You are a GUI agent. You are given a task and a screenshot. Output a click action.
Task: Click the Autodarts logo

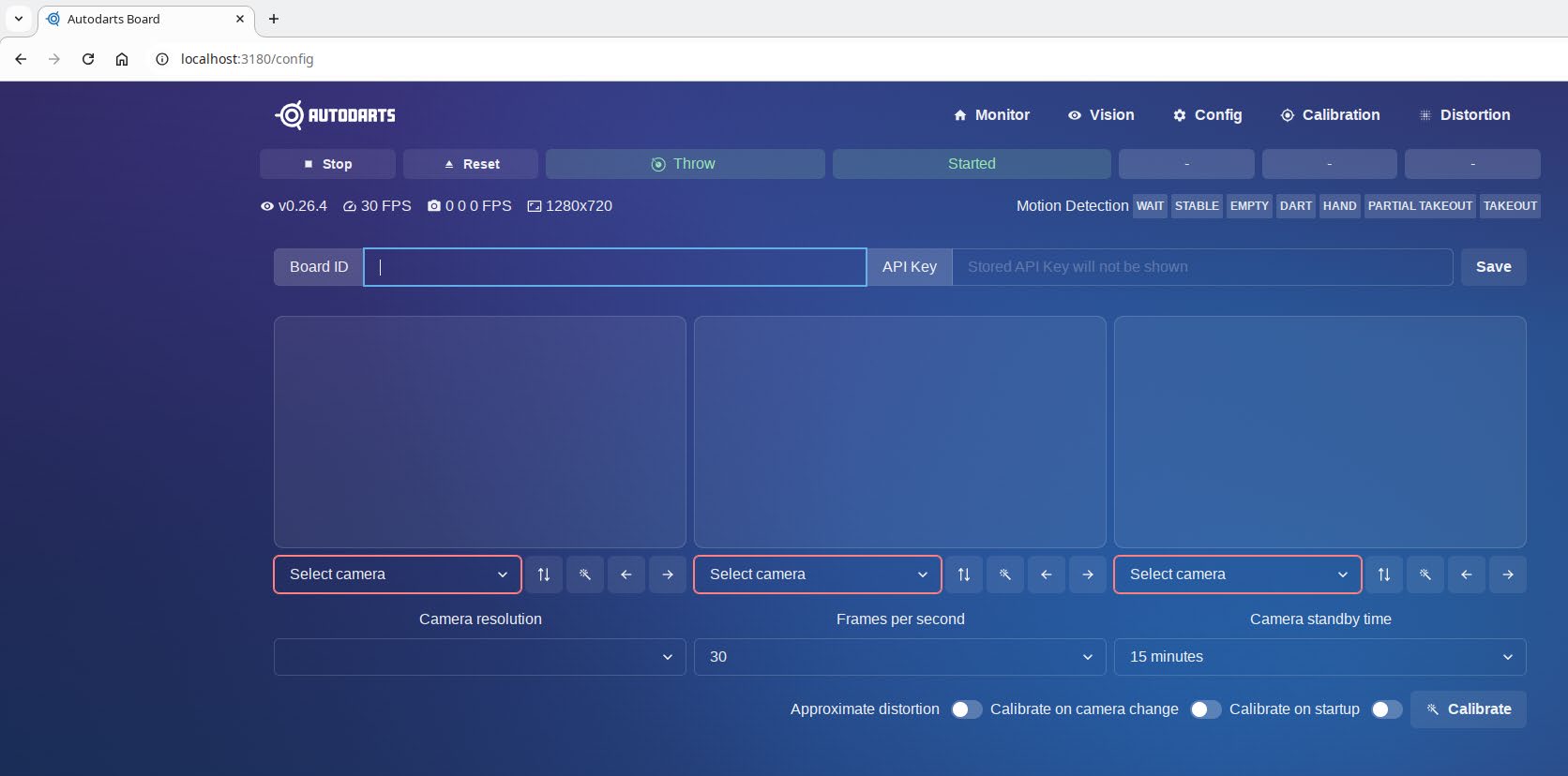tap(335, 115)
